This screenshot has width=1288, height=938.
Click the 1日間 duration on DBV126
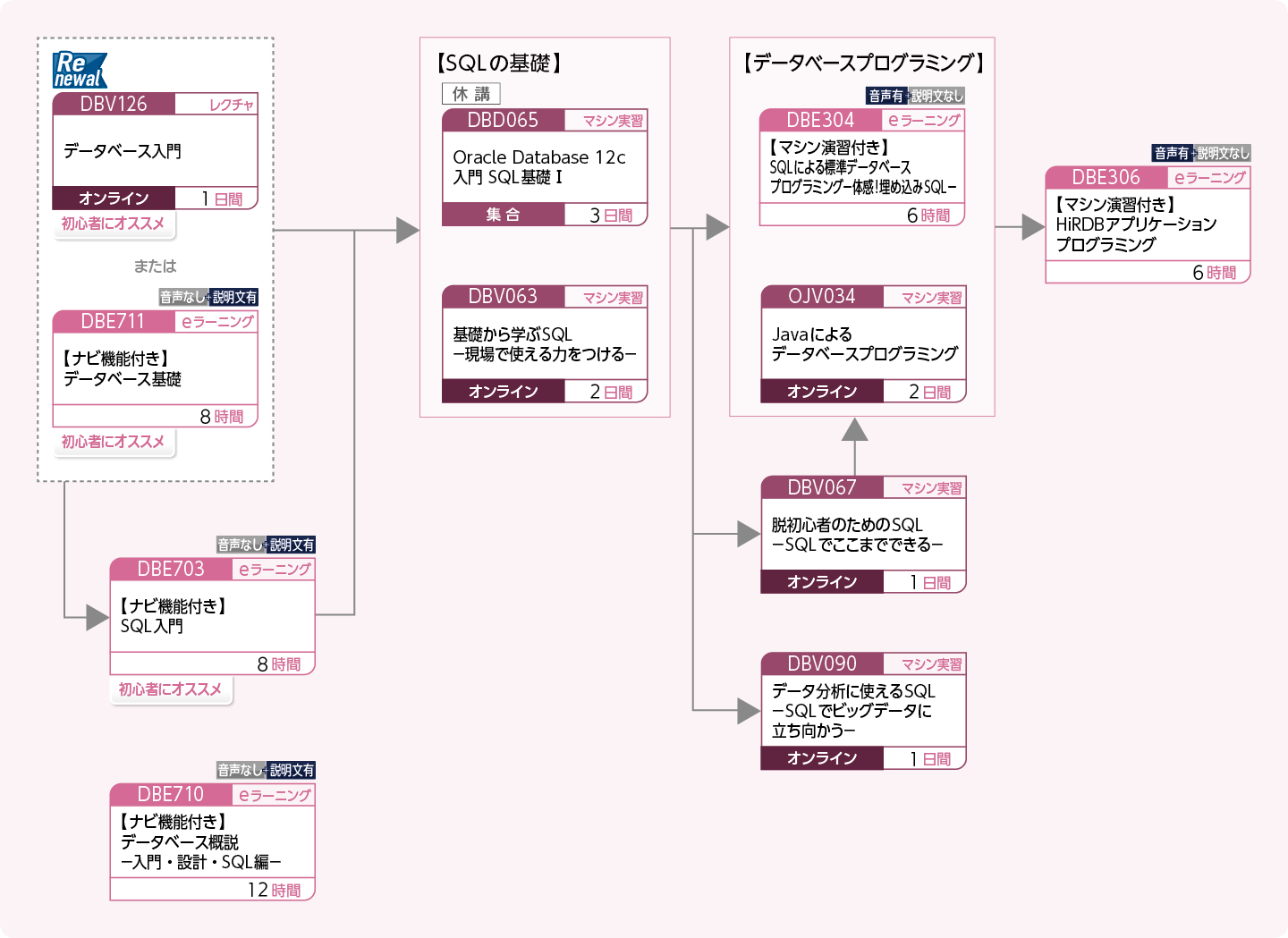(x=222, y=199)
